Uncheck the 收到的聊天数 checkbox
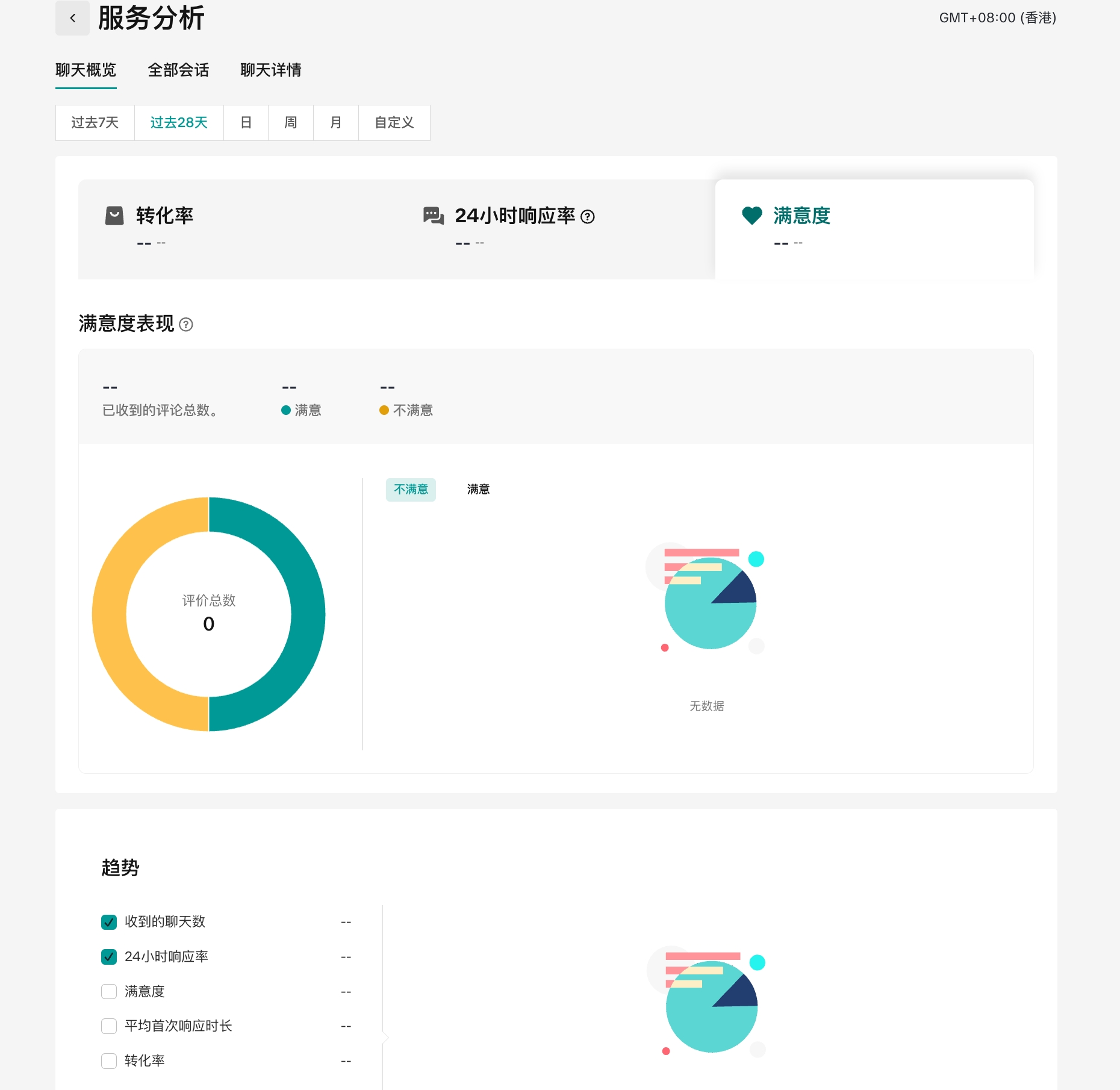The image size is (1120, 1090). [x=109, y=922]
